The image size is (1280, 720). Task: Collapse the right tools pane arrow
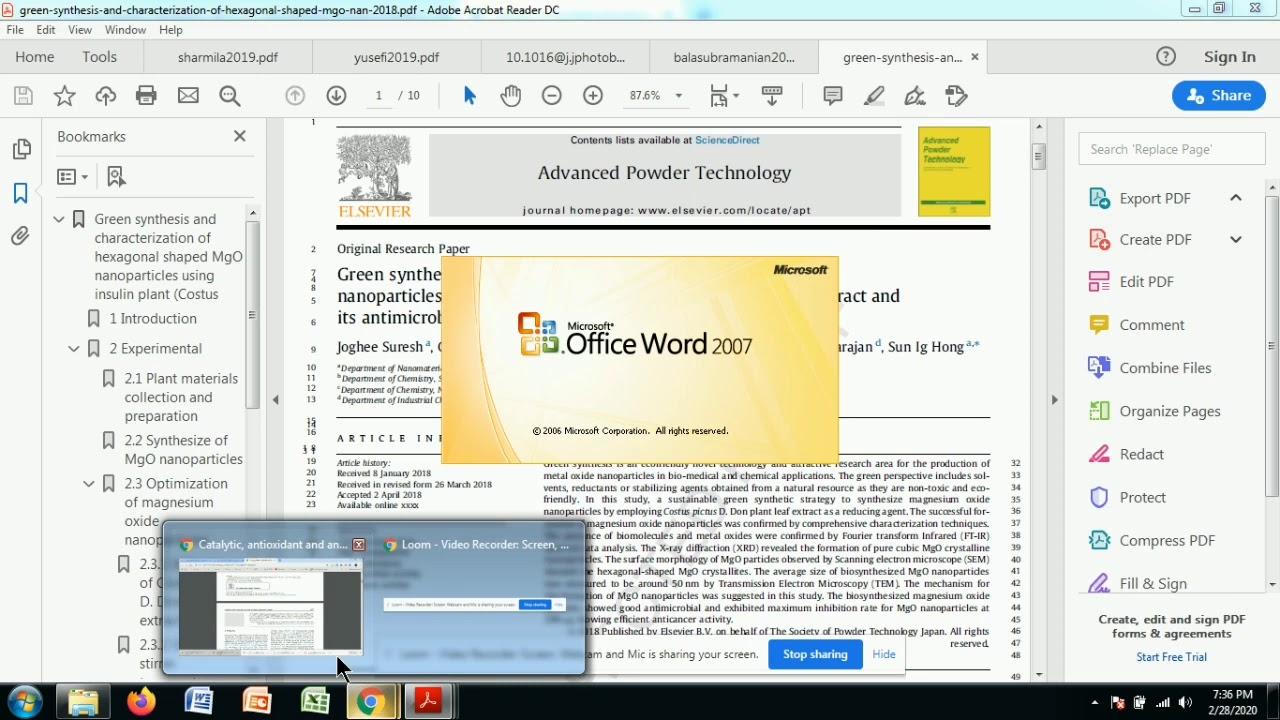click(x=1054, y=400)
